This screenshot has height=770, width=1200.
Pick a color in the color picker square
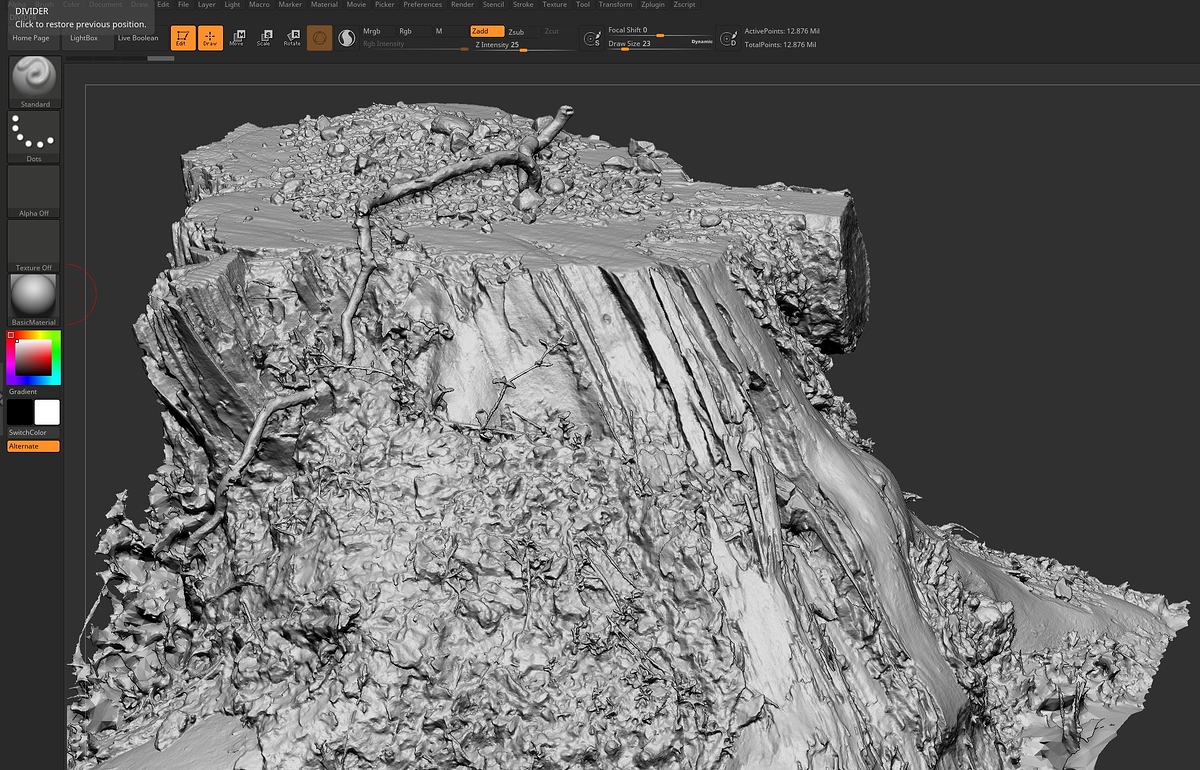coord(34,358)
